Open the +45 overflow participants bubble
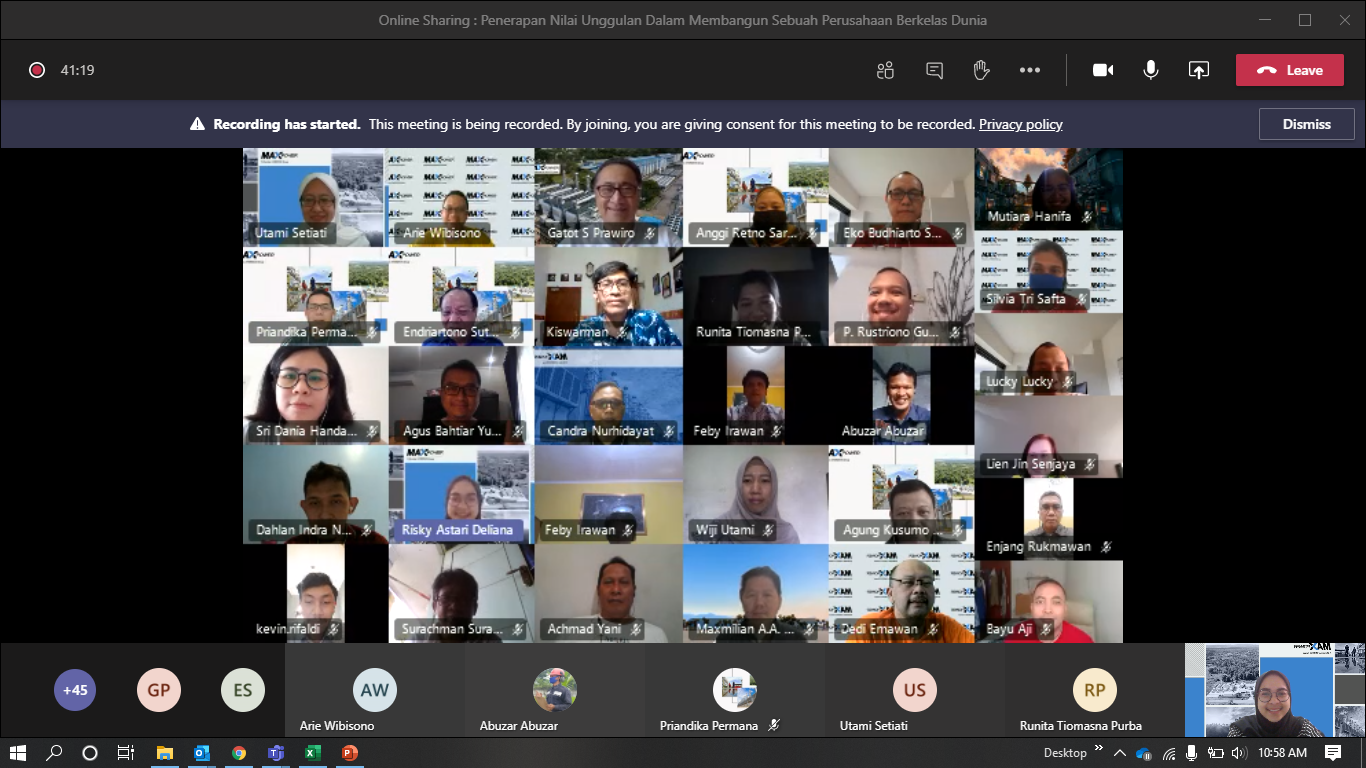 click(x=75, y=690)
